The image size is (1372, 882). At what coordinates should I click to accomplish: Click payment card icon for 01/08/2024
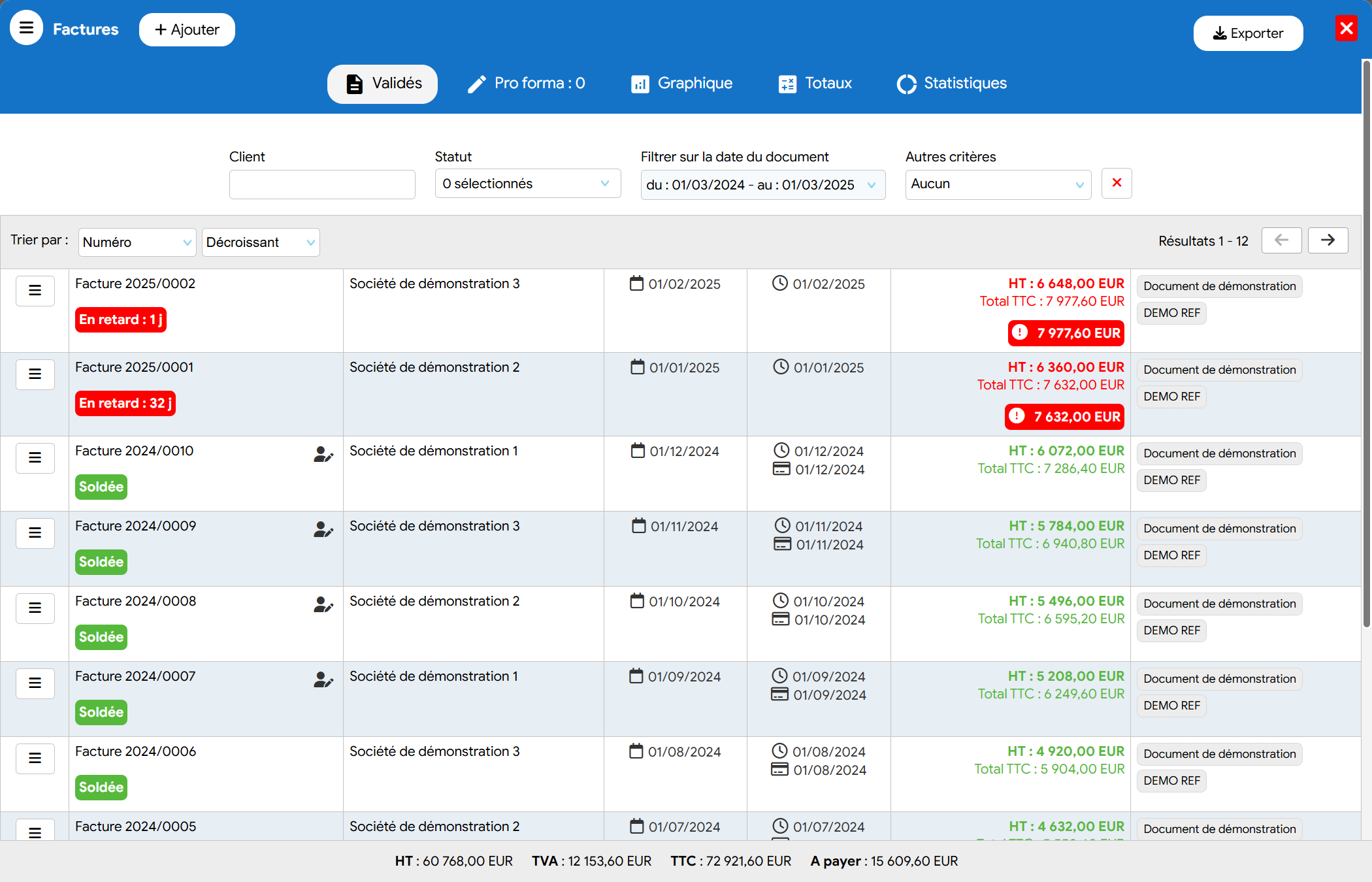click(x=780, y=770)
